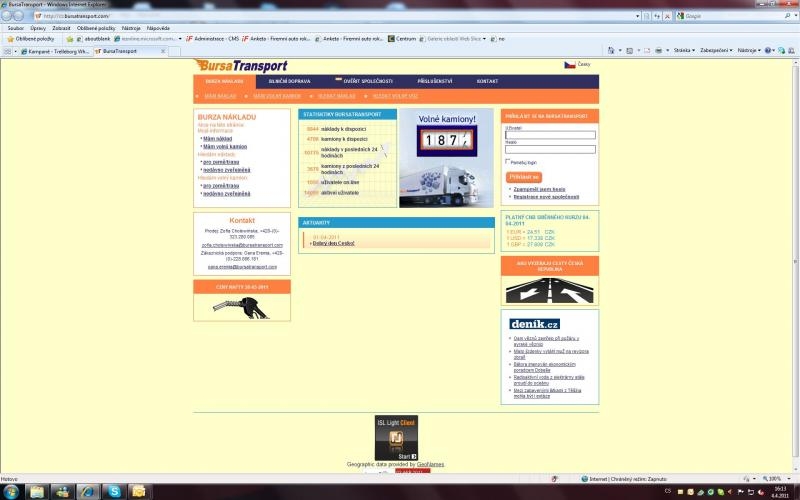Open the Nápověda menu
Viewport: 800px width, 500px height.
[158, 28]
